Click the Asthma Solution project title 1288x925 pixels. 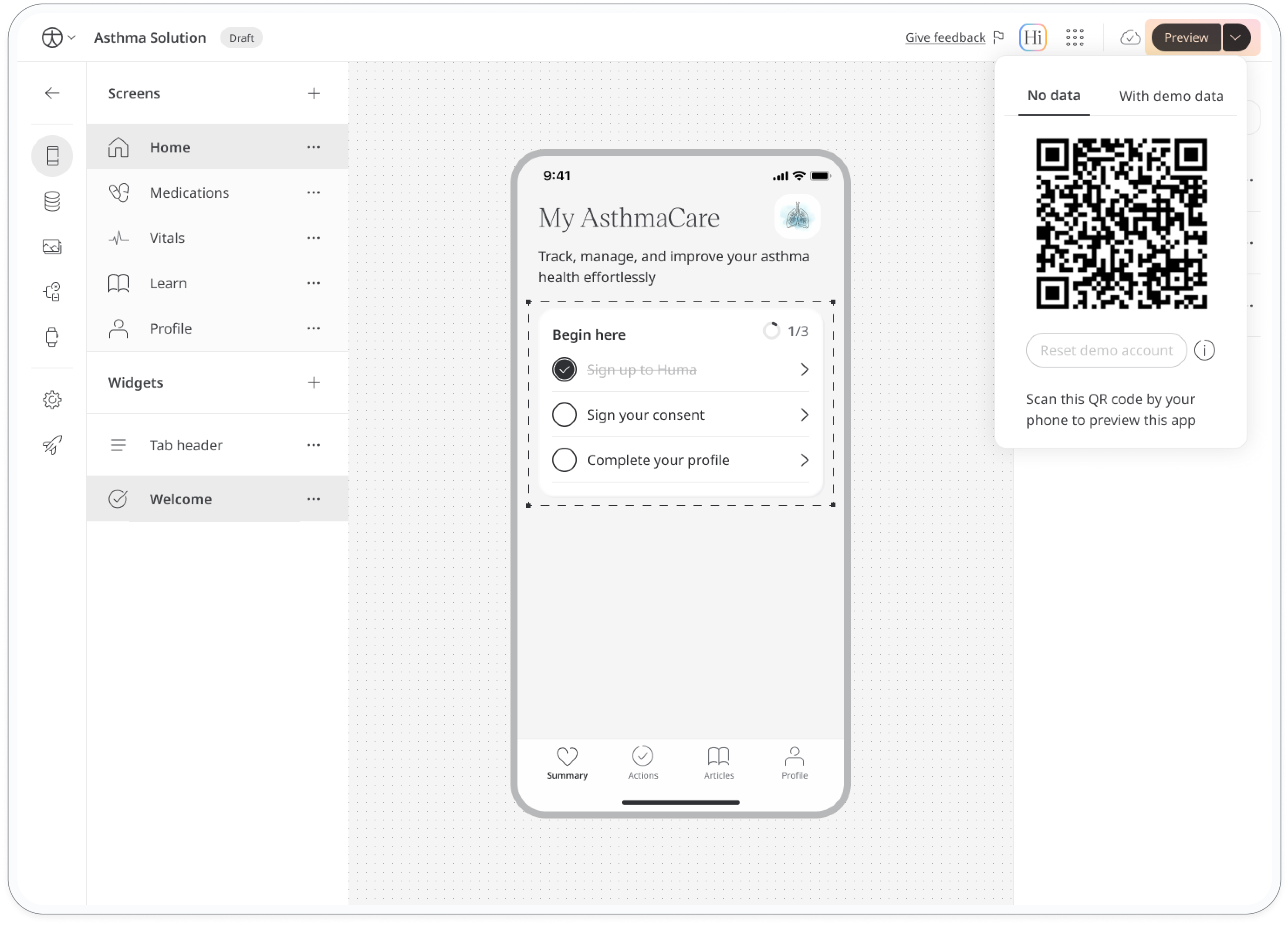click(150, 37)
